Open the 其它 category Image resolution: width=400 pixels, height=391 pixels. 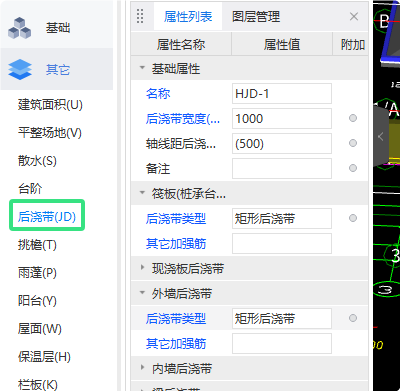coord(57,69)
